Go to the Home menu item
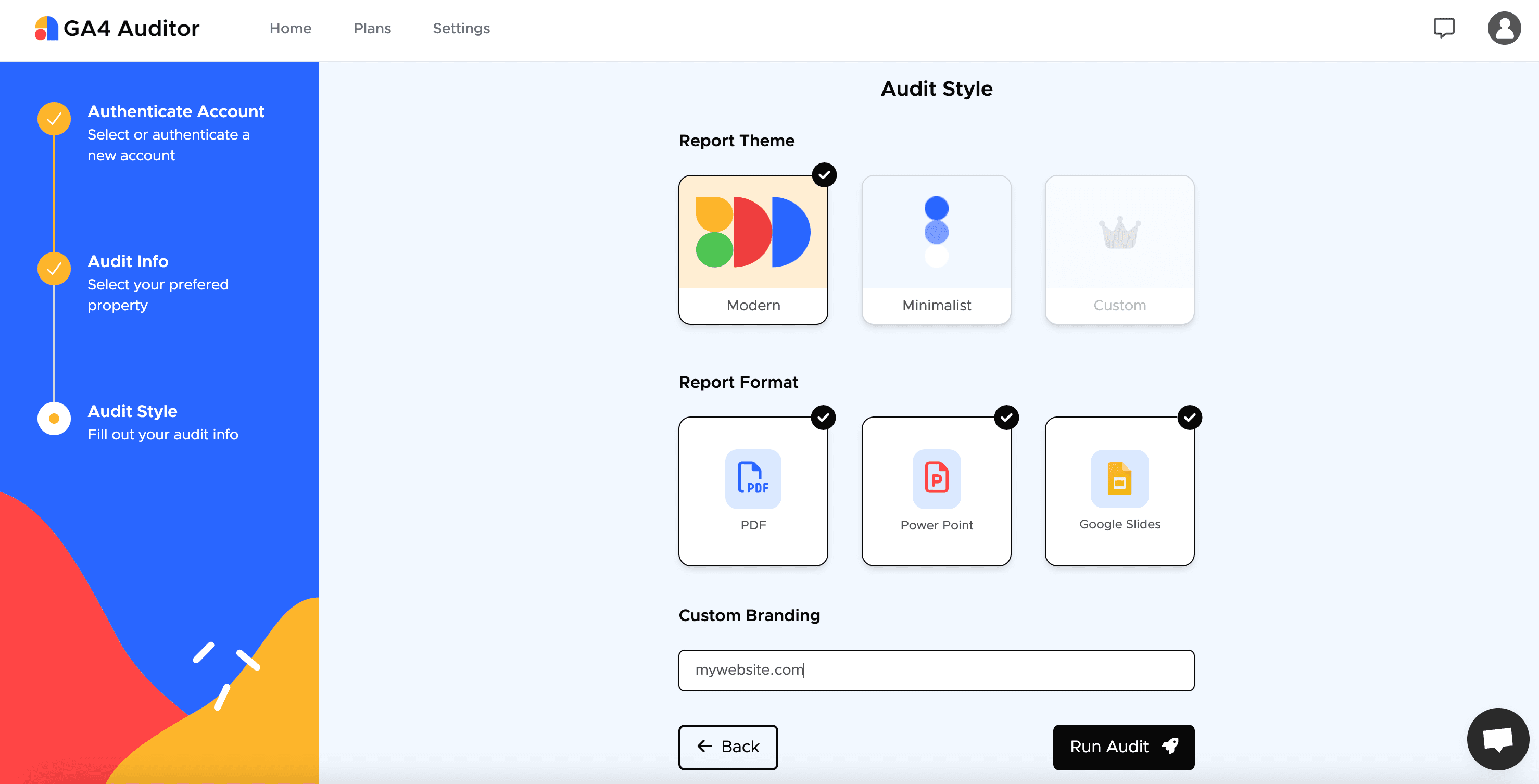Screen dimensions: 1539x784 [x=291, y=28]
